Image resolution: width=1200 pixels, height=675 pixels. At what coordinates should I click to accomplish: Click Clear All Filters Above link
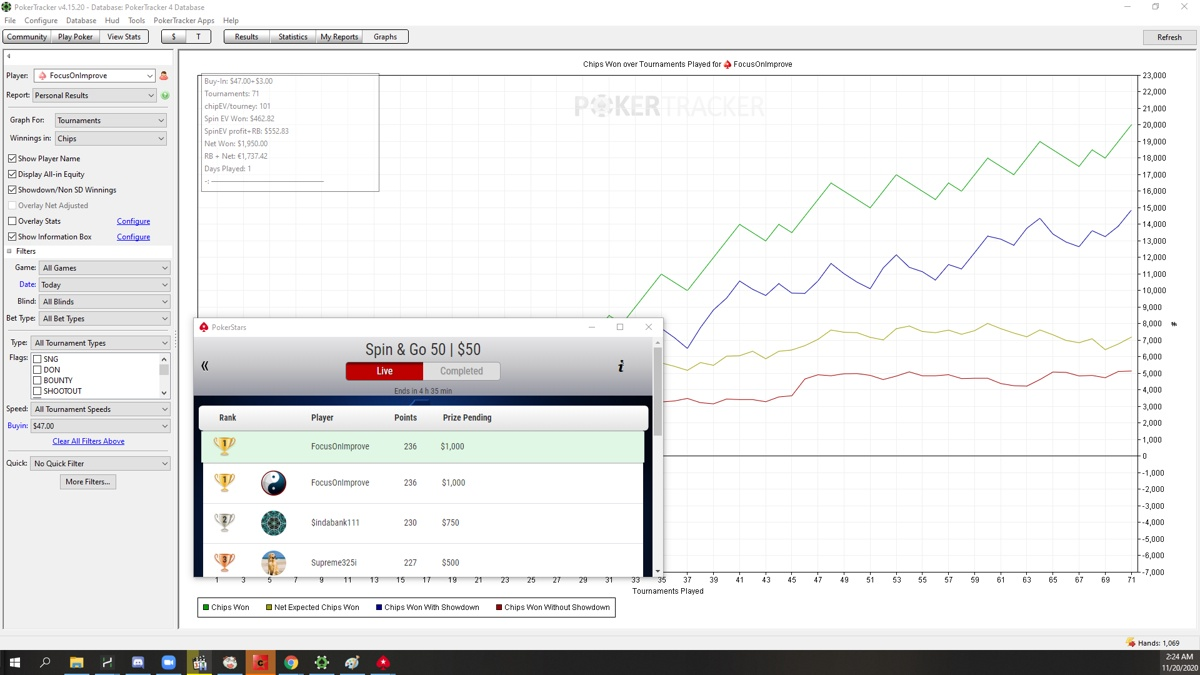tap(88, 441)
